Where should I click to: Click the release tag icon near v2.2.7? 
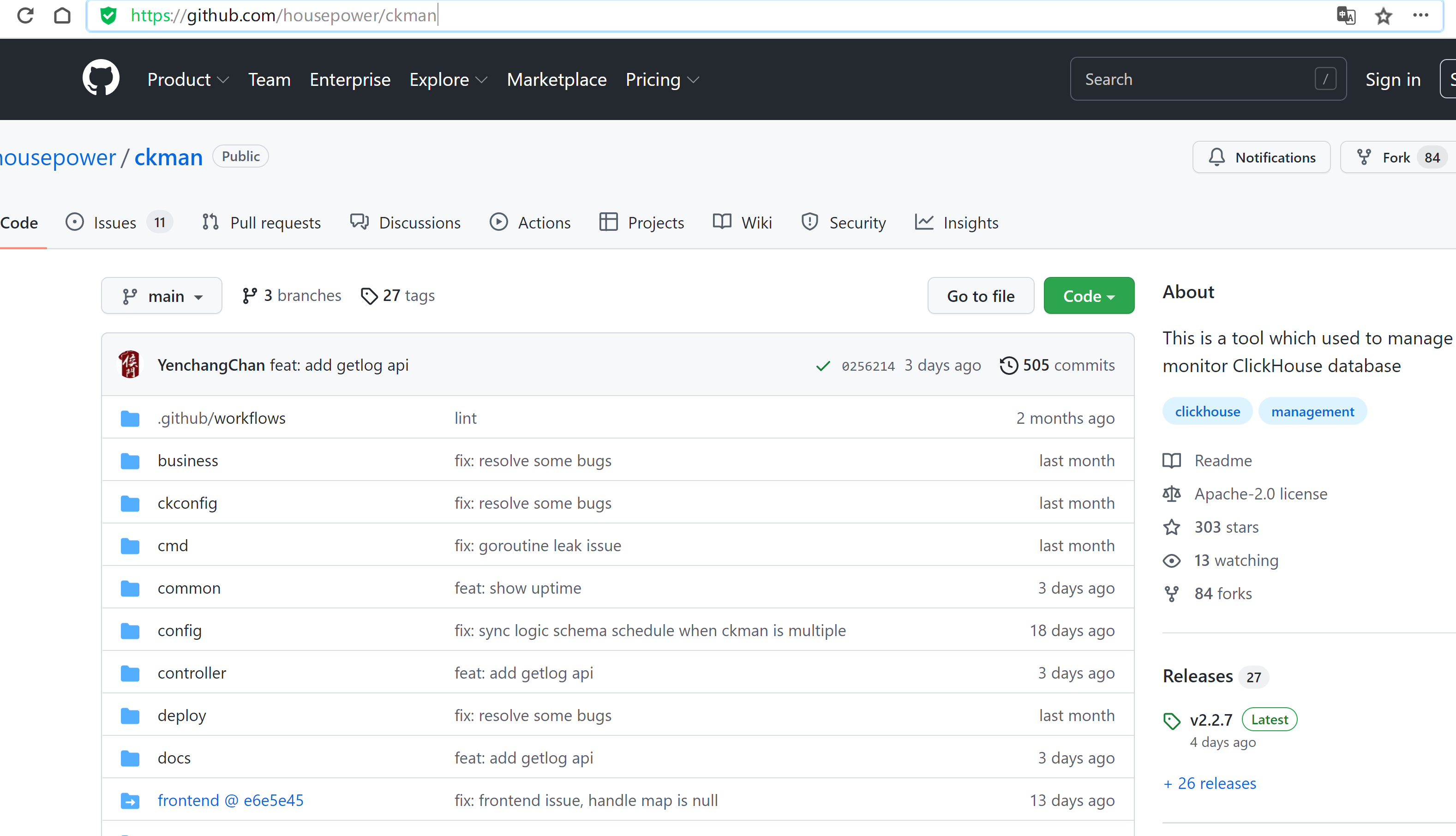pos(1171,721)
